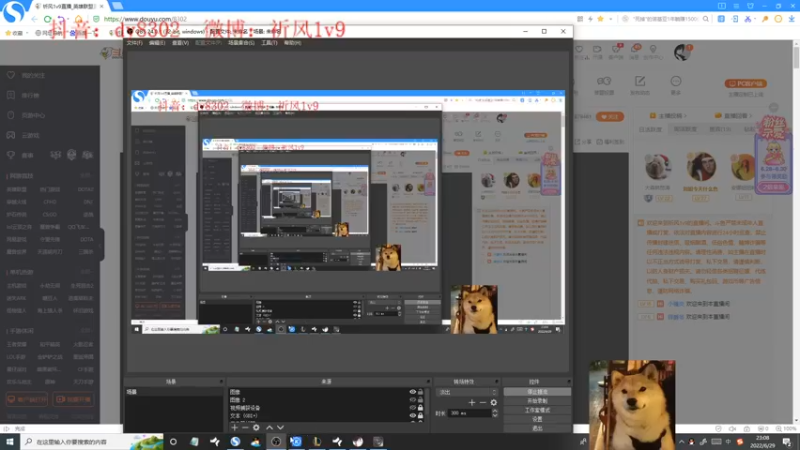Click browser download arrow icon
Screen dimensions: 800x450
tap(791, 19)
